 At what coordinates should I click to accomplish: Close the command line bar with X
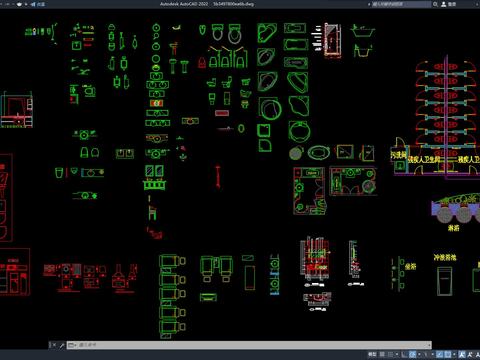53,345
